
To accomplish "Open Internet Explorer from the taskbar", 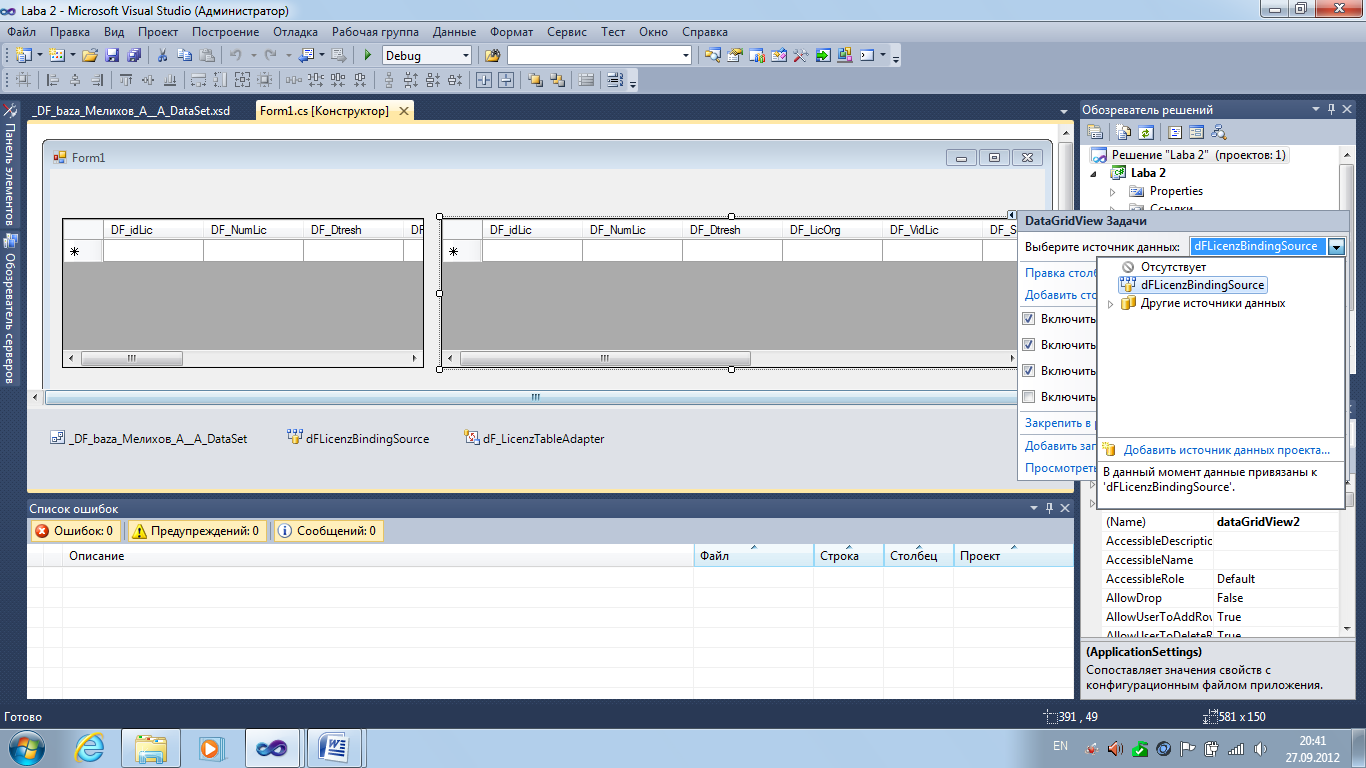I will [90, 747].
